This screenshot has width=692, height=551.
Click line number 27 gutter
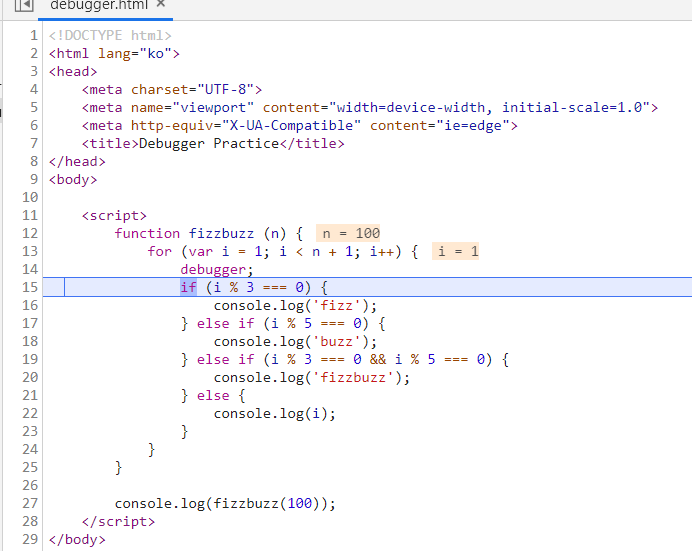[x=30, y=503]
